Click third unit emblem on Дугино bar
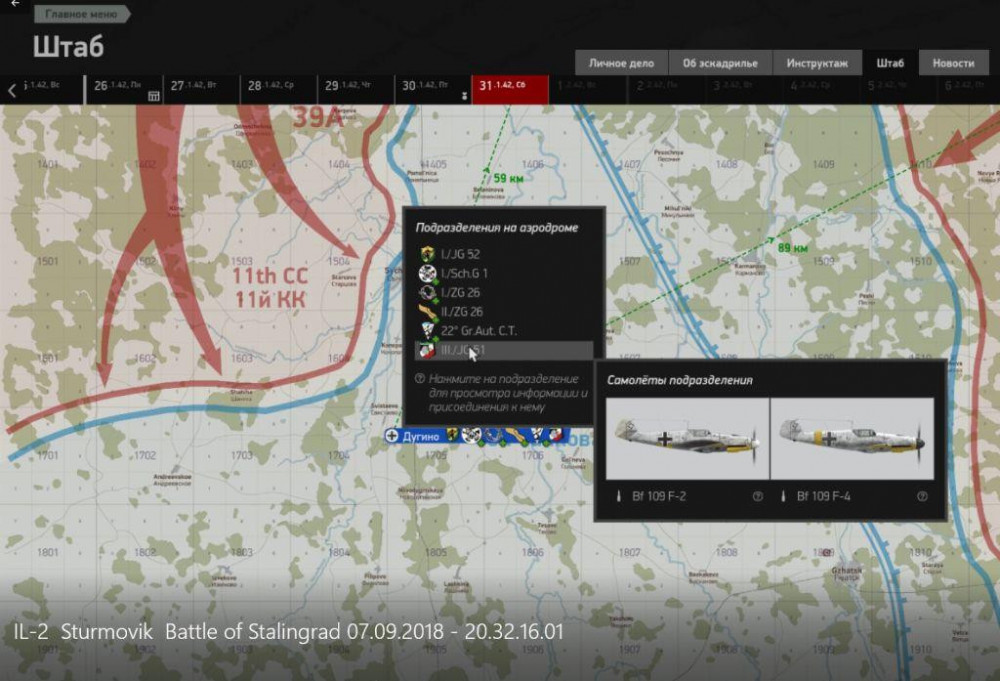This screenshot has height=681, width=1000. click(492, 436)
